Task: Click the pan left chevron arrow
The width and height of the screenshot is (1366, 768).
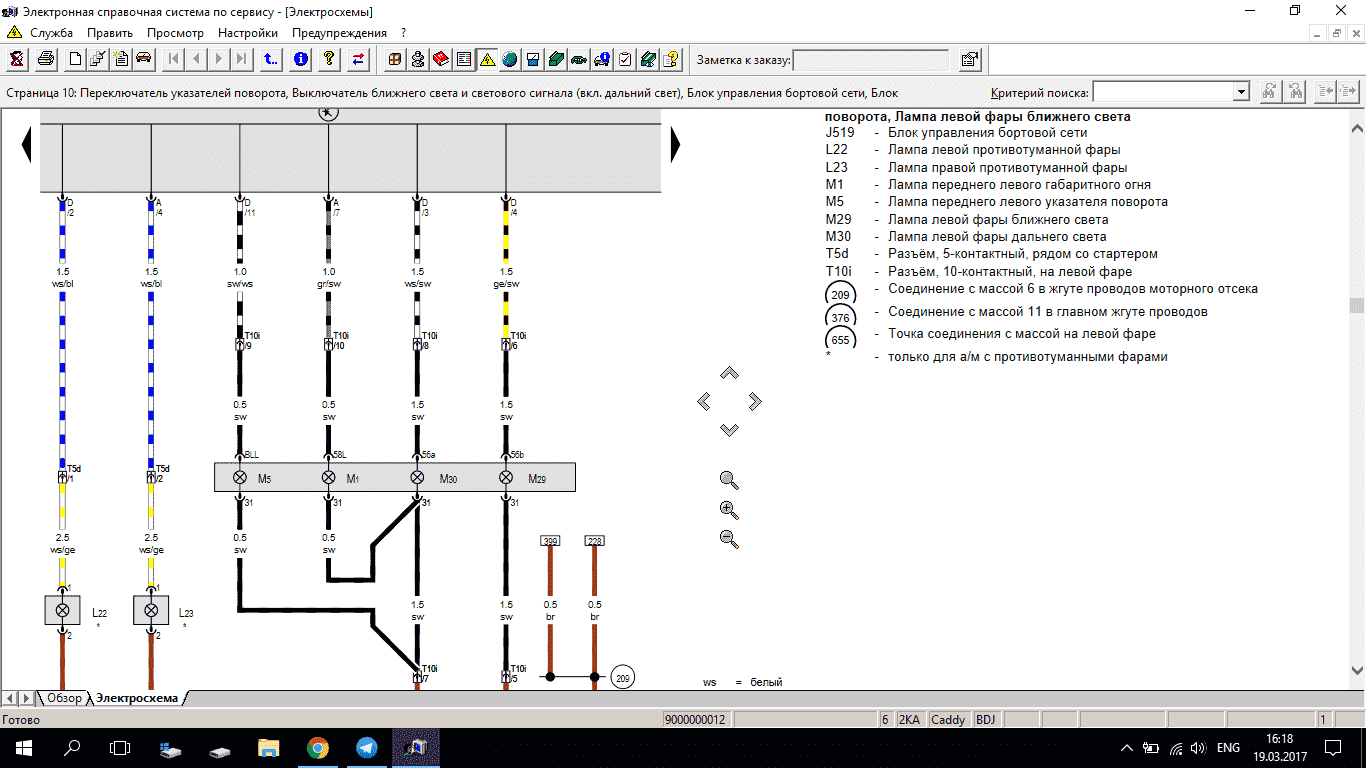Action: tap(704, 401)
